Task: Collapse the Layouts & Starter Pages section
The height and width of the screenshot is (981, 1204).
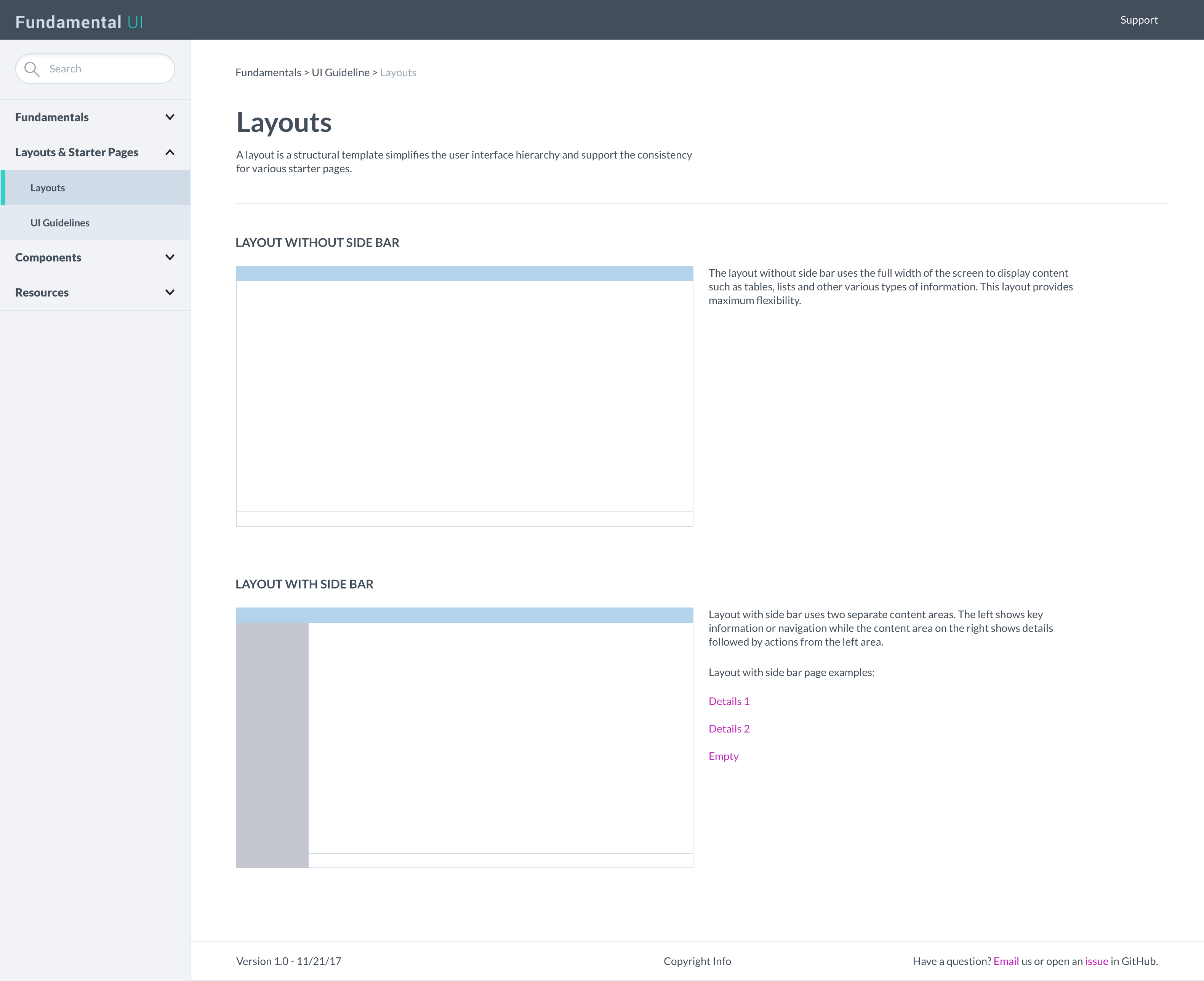Action: pyautogui.click(x=170, y=152)
